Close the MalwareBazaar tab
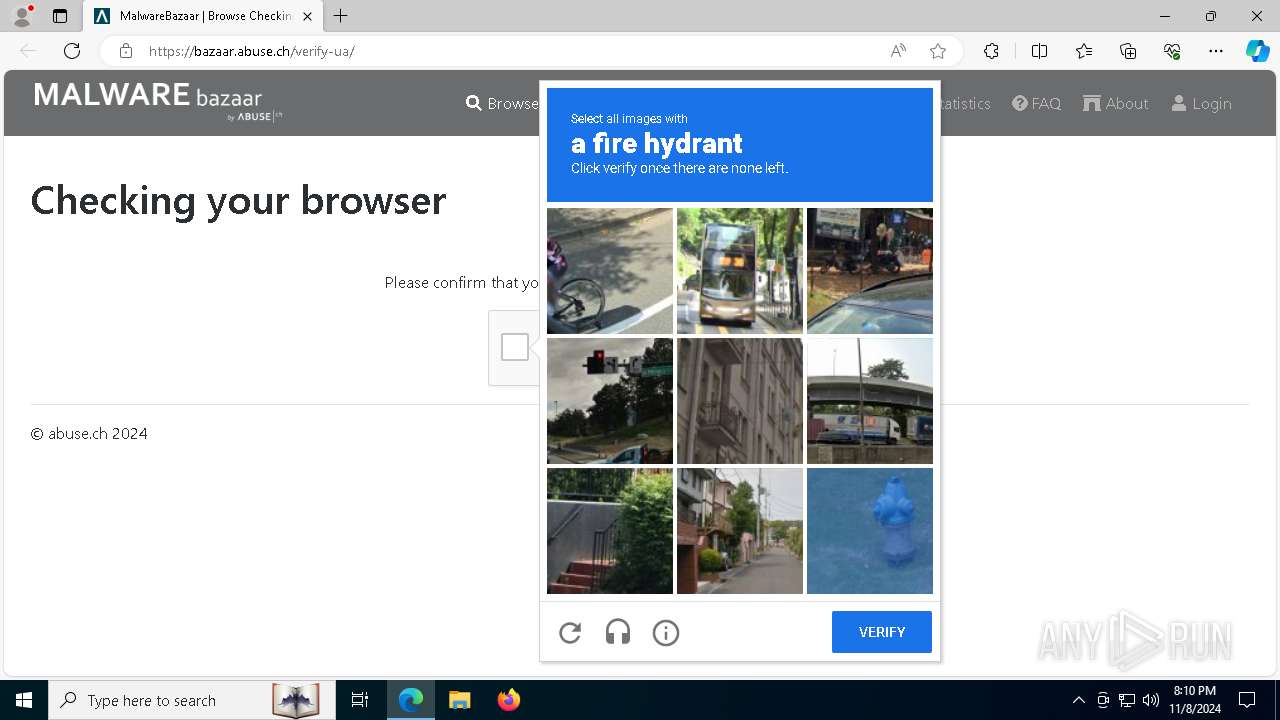Viewport: 1280px width, 720px height. click(x=307, y=16)
